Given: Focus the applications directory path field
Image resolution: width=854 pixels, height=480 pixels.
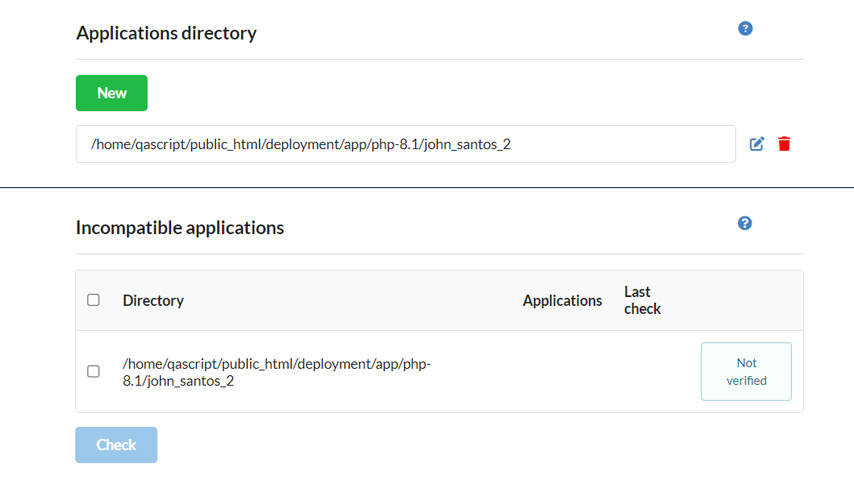Looking at the screenshot, I should [406, 144].
